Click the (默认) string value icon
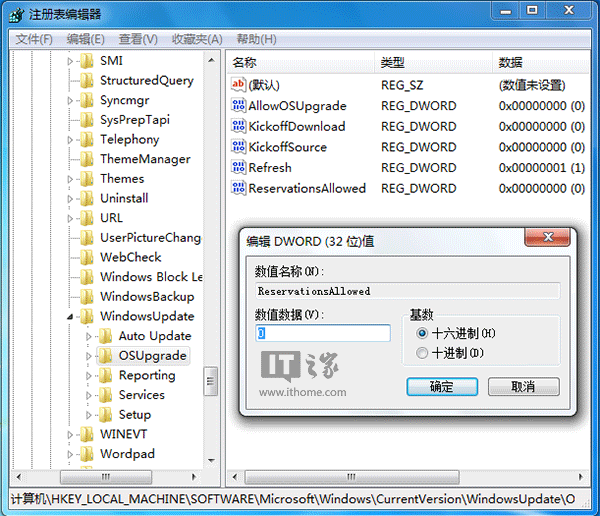Viewport: 600px width, 516px height. [x=238, y=85]
